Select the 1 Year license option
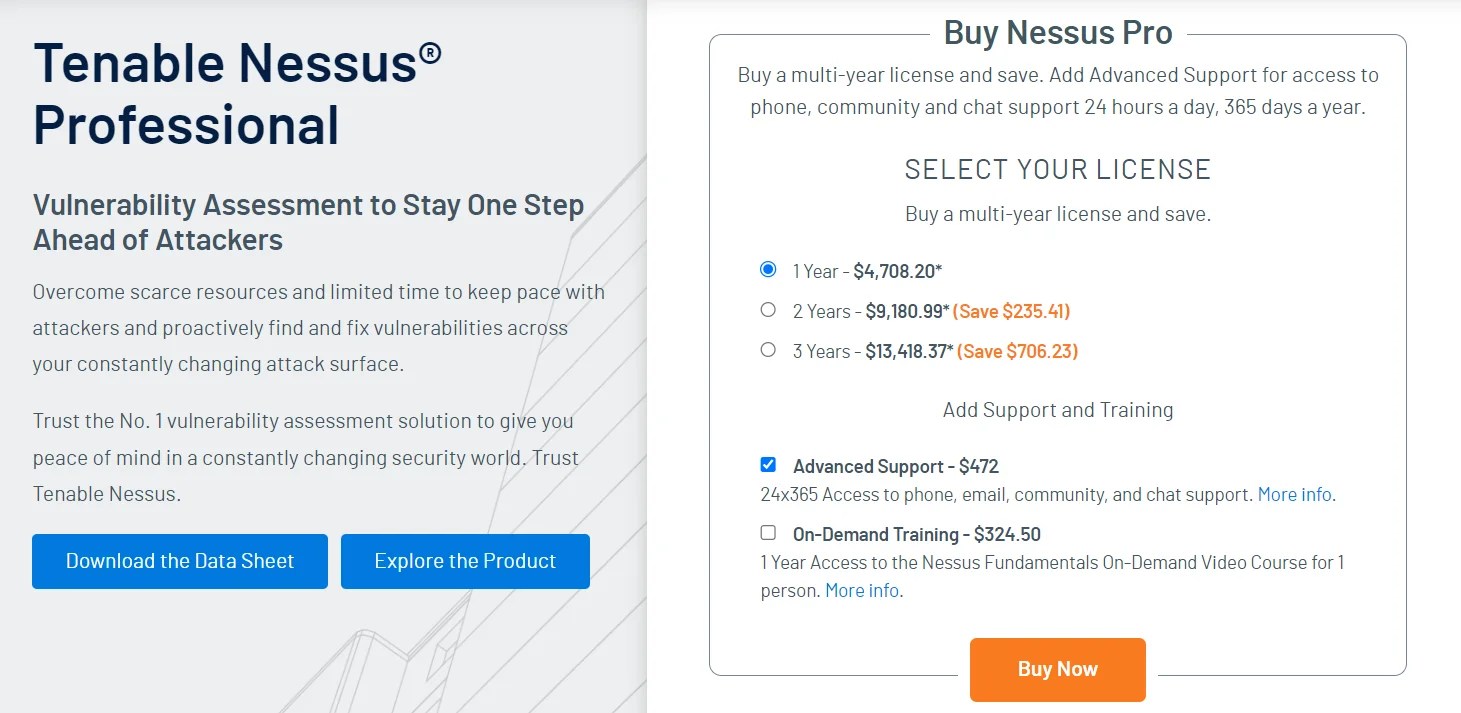 768,269
